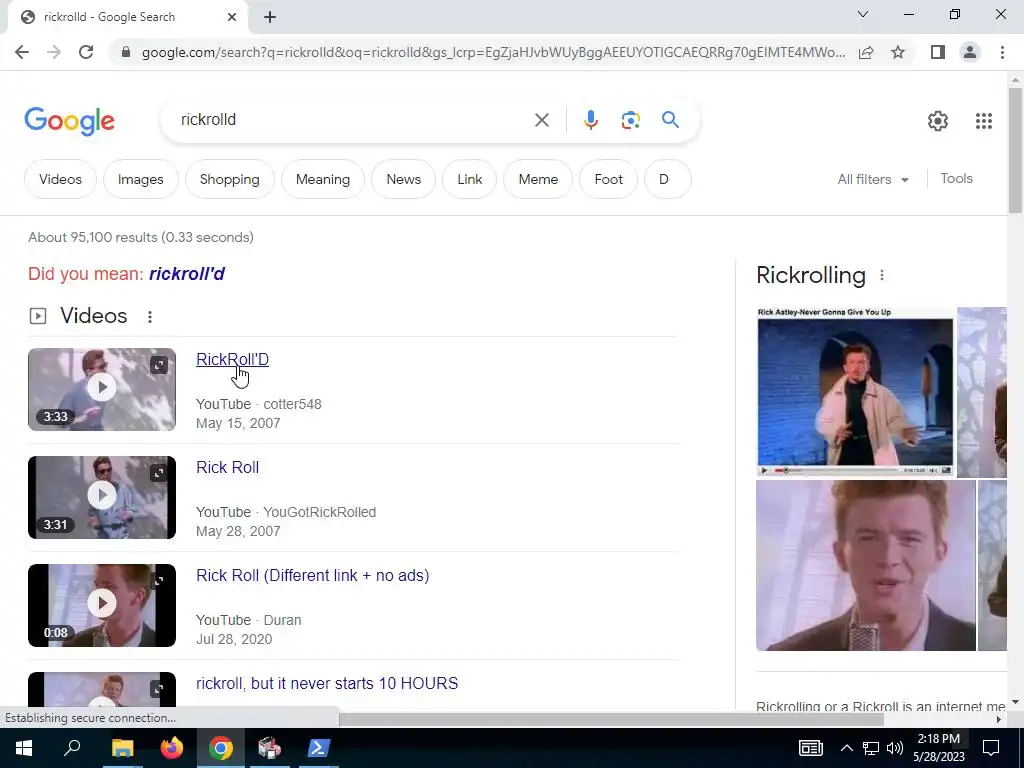The height and width of the screenshot is (768, 1024).
Task: Open the Windows Start menu
Action: click(24, 748)
